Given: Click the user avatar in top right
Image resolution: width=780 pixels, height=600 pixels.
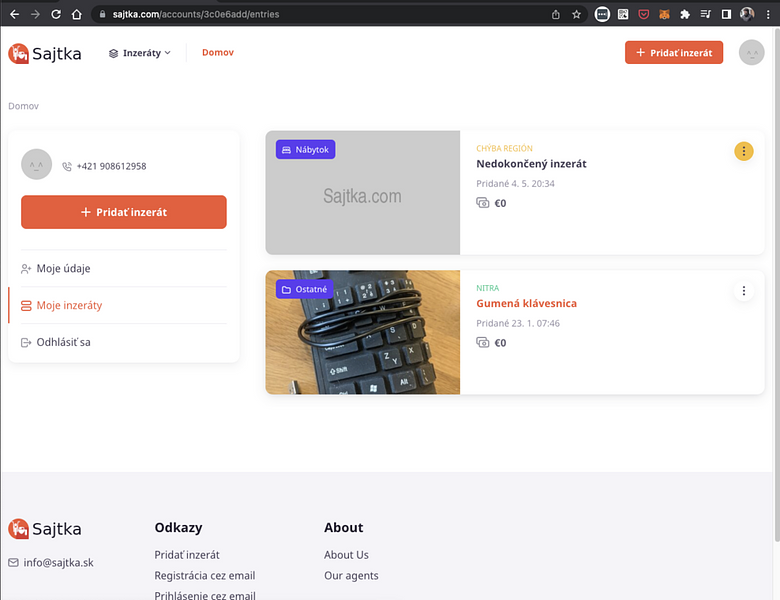Looking at the screenshot, I should click(751, 53).
